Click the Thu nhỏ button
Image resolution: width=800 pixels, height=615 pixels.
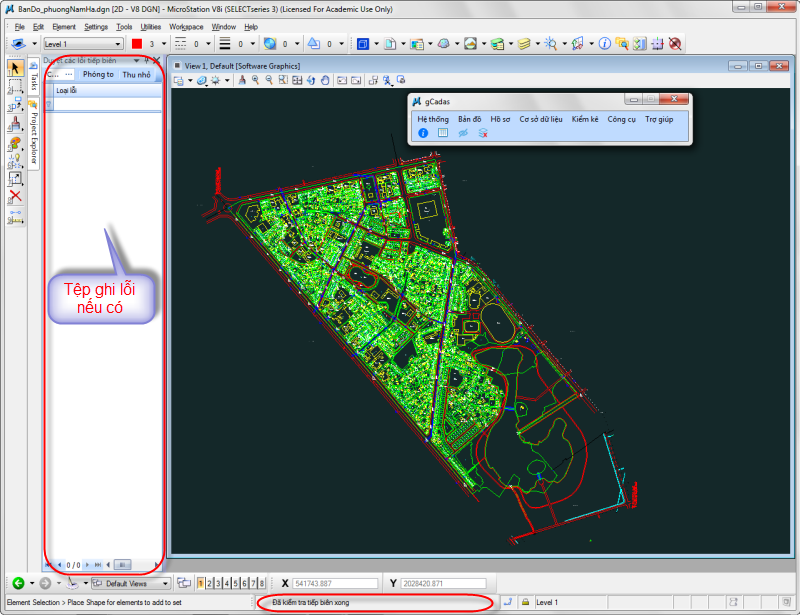(x=136, y=75)
